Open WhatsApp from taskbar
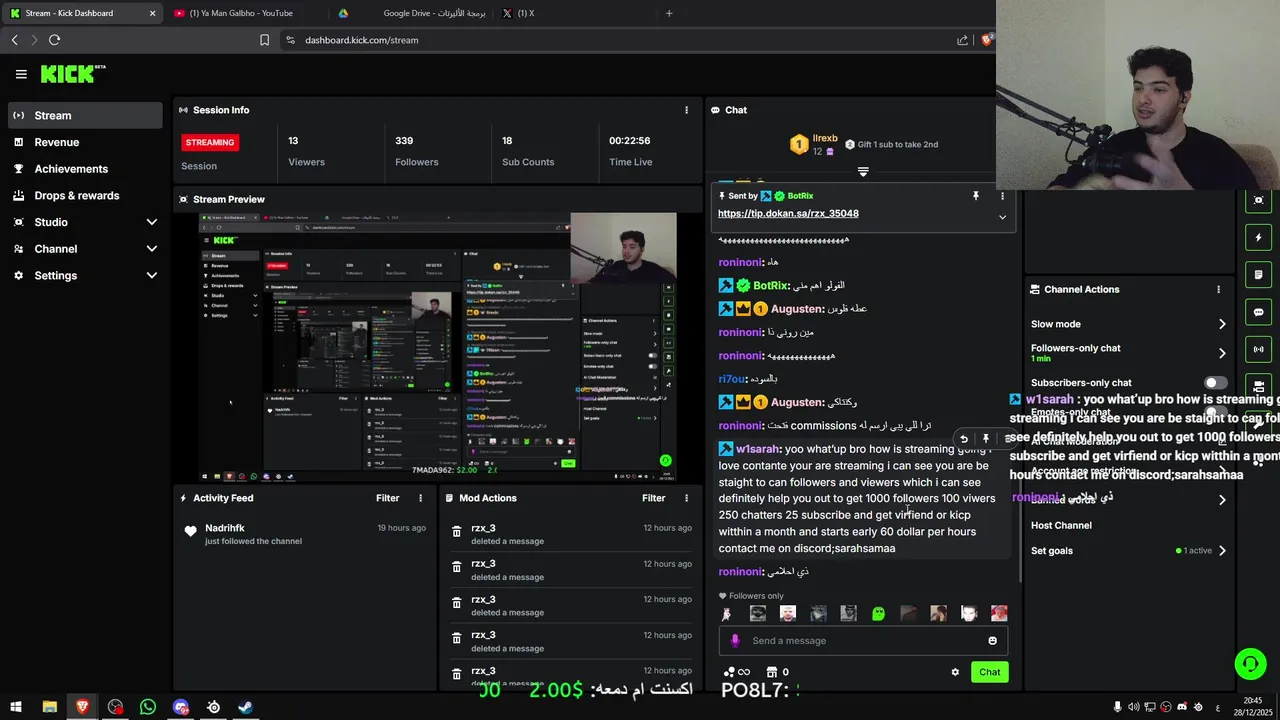The height and width of the screenshot is (720, 1280). tap(148, 707)
